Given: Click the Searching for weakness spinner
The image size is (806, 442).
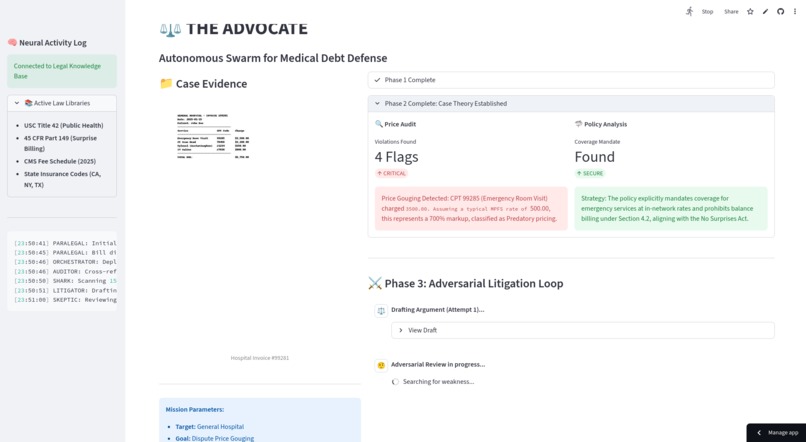Looking at the screenshot, I should [395, 381].
